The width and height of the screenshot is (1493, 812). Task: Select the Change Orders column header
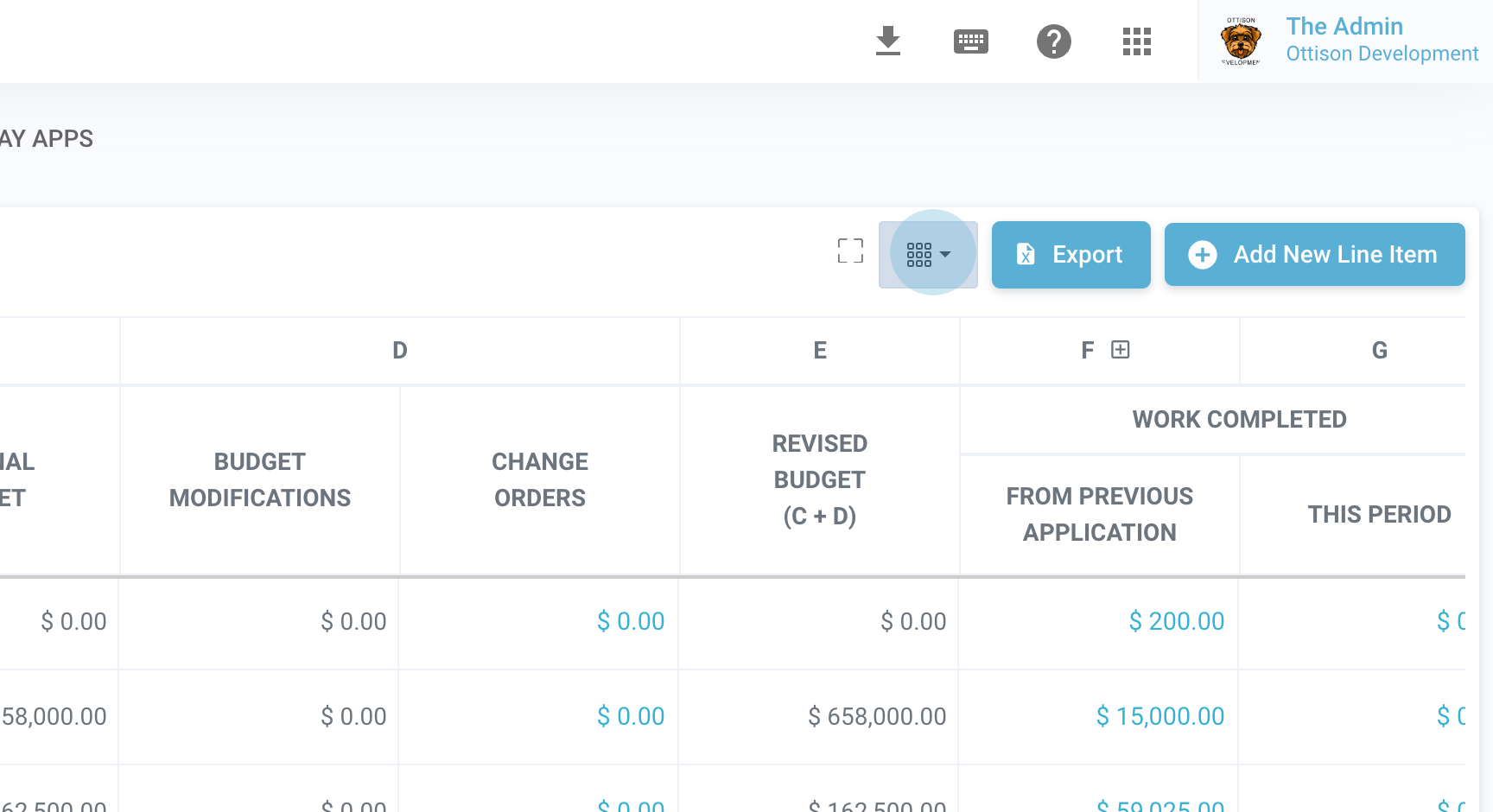point(540,479)
